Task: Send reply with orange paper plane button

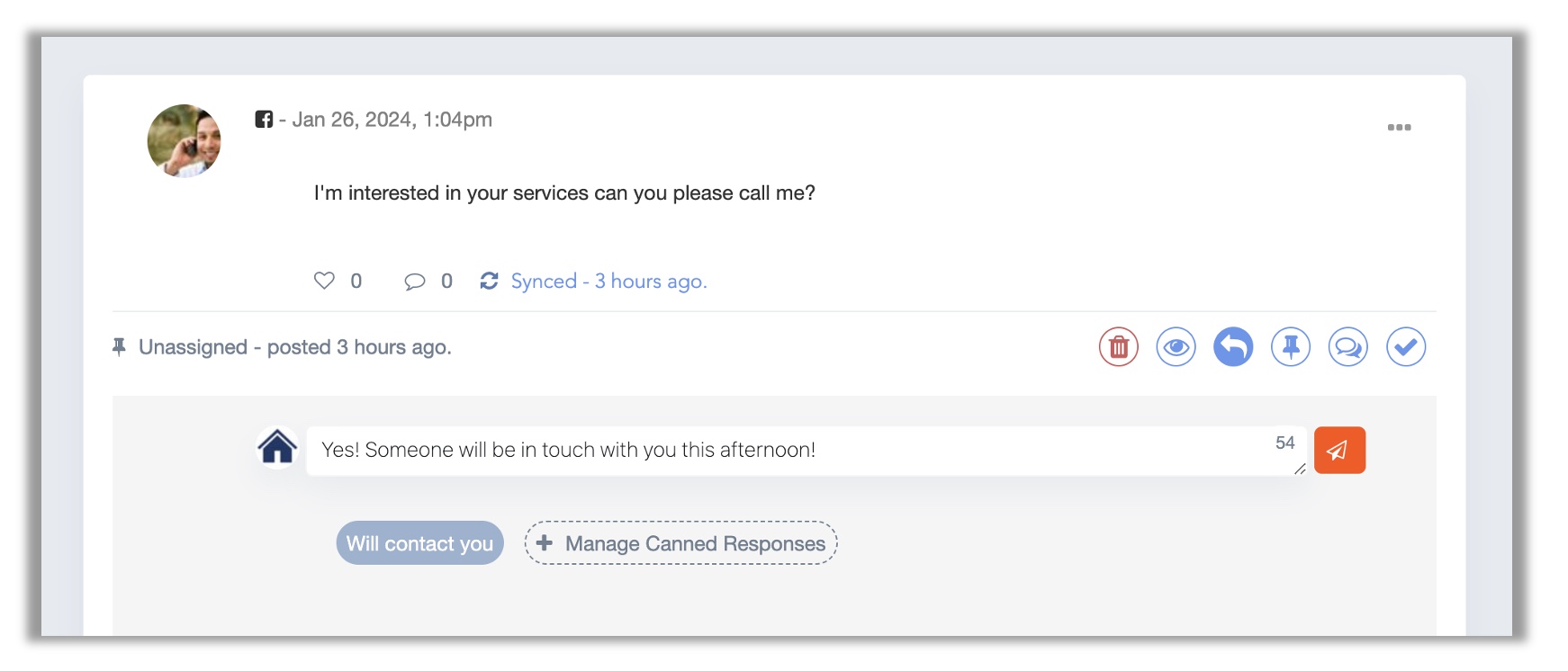Action: 1339,450
